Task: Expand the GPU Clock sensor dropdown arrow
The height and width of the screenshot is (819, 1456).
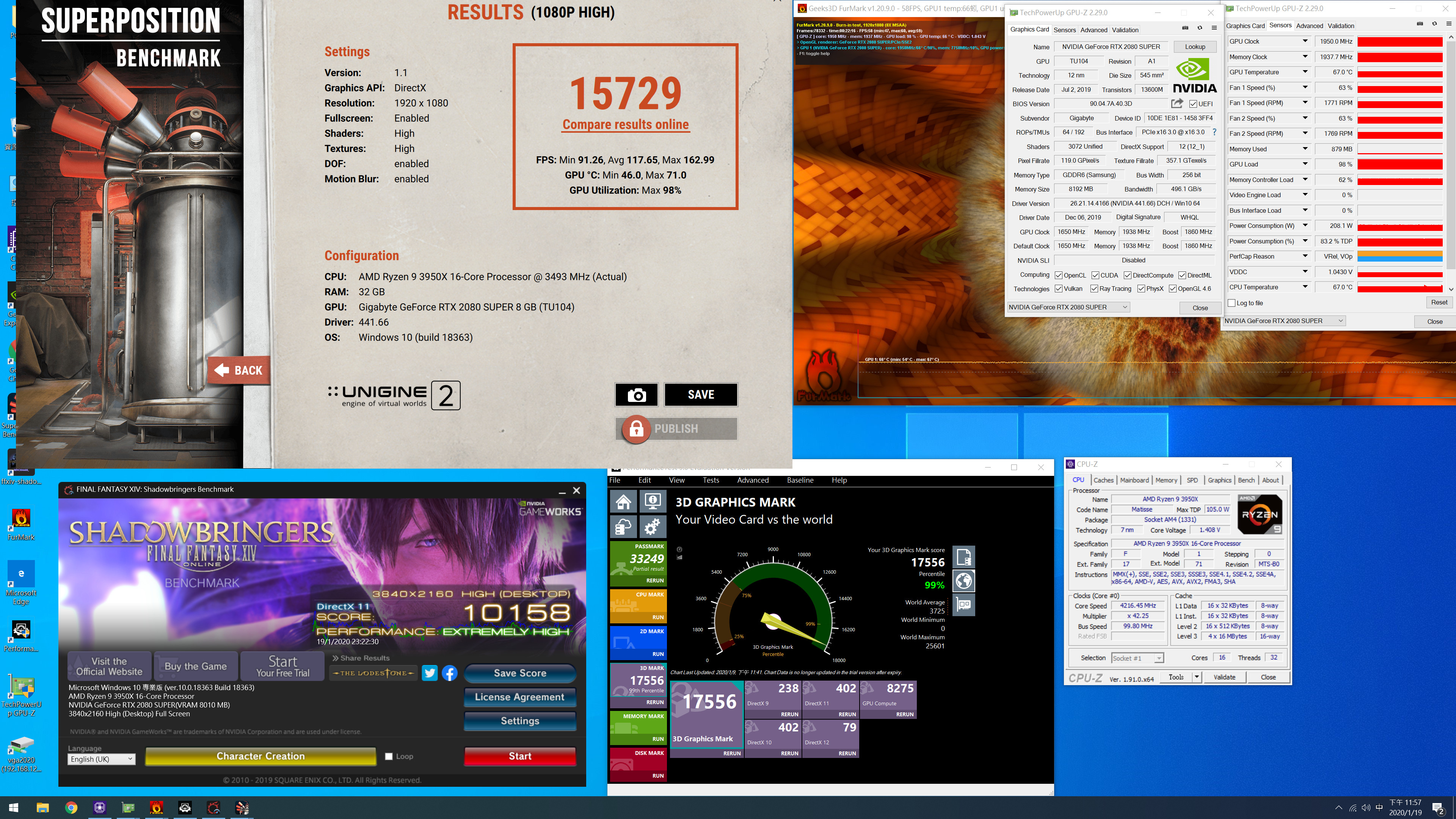Action: click(1305, 41)
